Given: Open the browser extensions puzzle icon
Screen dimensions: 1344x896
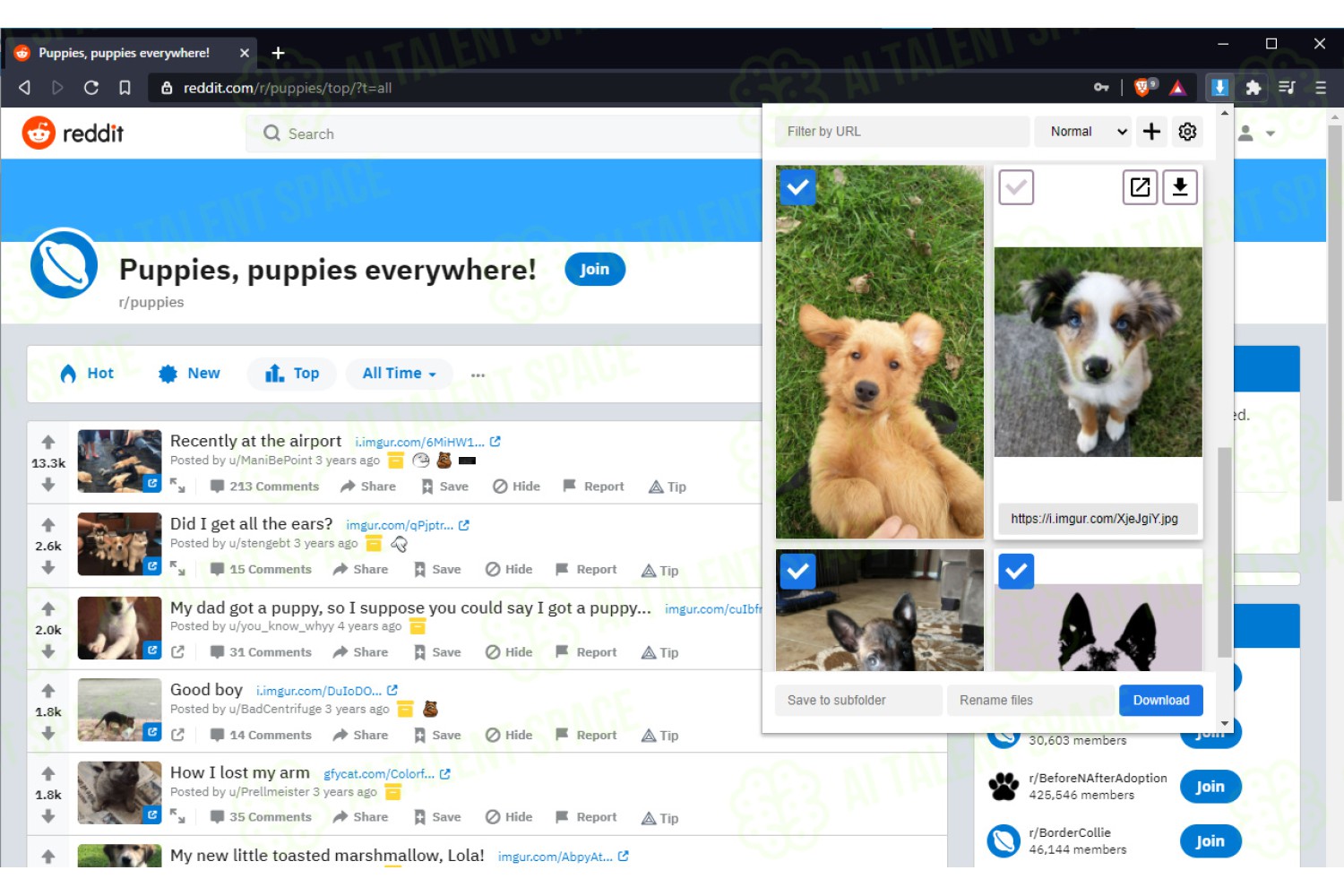Looking at the screenshot, I should 1254,87.
